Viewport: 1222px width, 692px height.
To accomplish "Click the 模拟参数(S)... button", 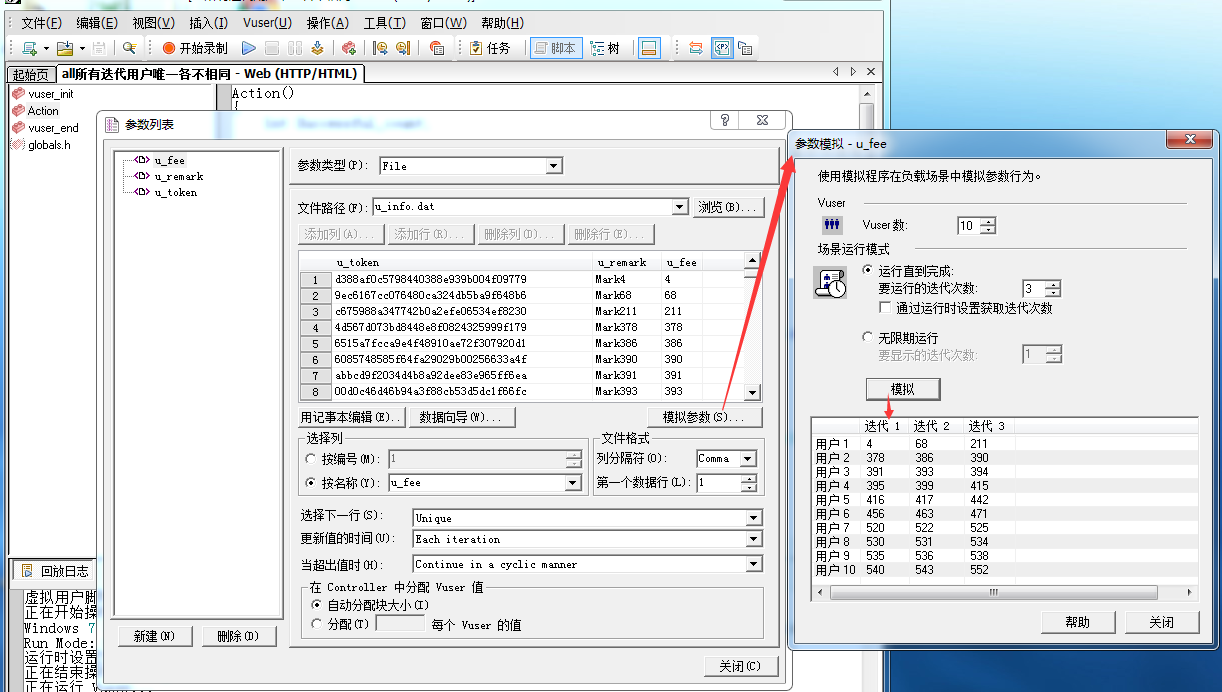I will point(705,417).
